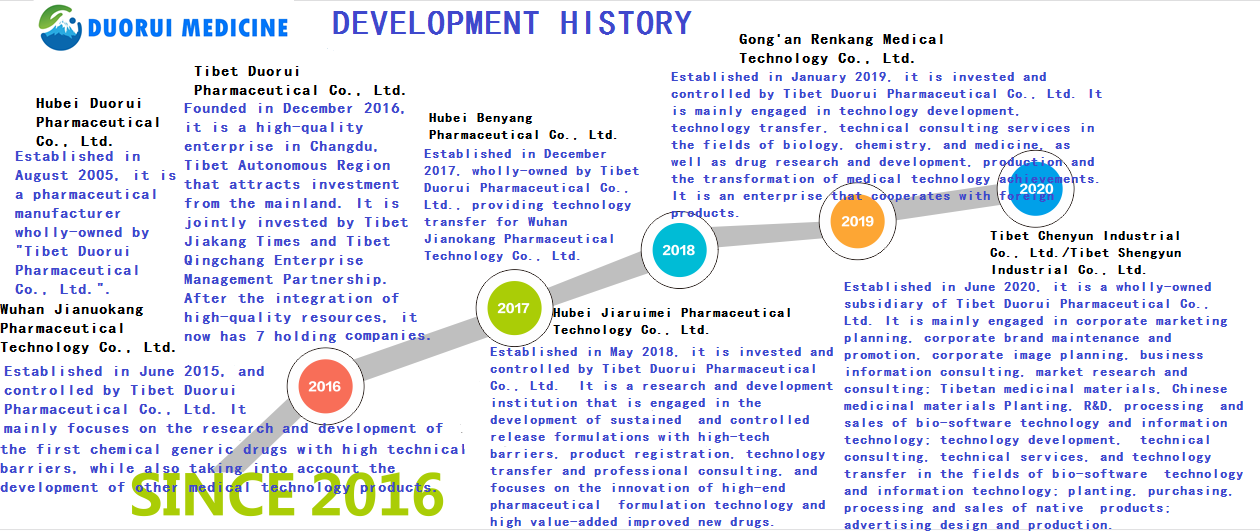Click the Tibet Chenyun Industrial Co. heading
The image size is (1260, 531).
(1085, 252)
